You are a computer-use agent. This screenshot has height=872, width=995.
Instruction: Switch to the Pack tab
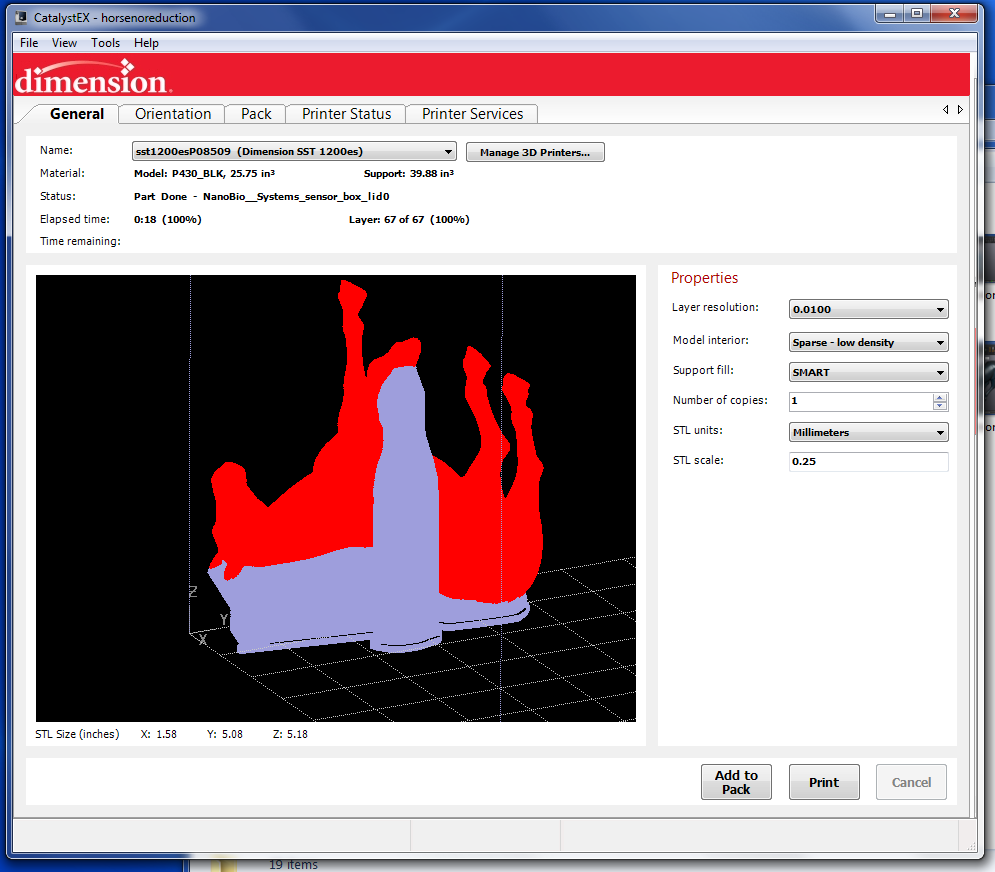(256, 114)
